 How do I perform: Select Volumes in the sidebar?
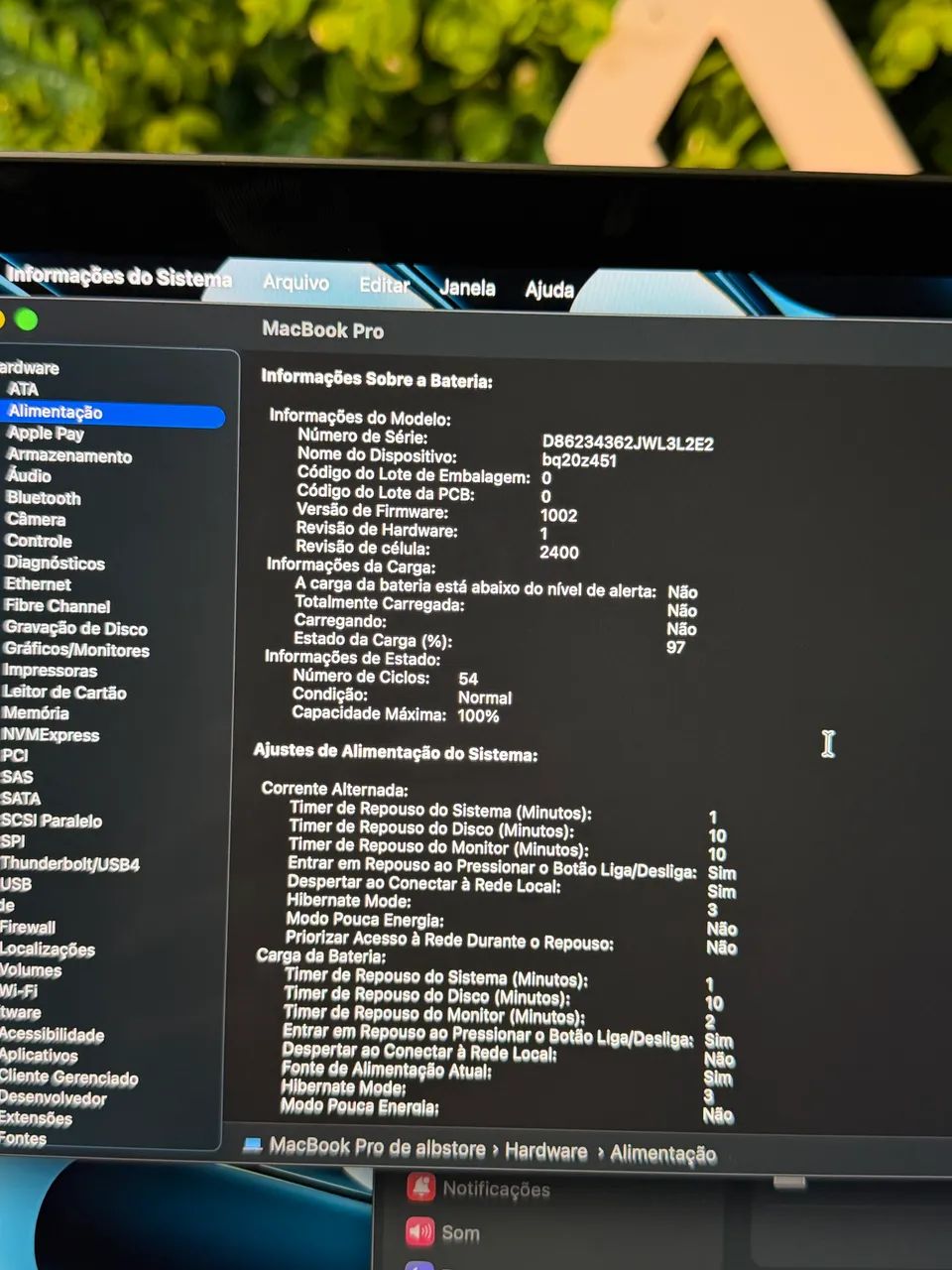click(x=31, y=970)
